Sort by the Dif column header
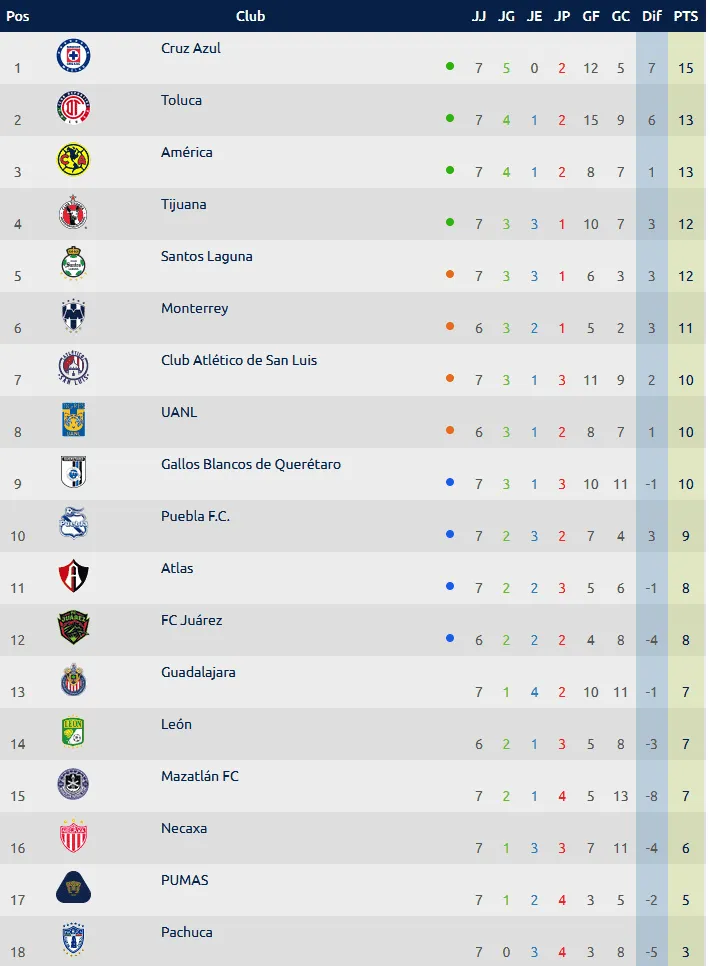The image size is (710, 966). coord(651,16)
